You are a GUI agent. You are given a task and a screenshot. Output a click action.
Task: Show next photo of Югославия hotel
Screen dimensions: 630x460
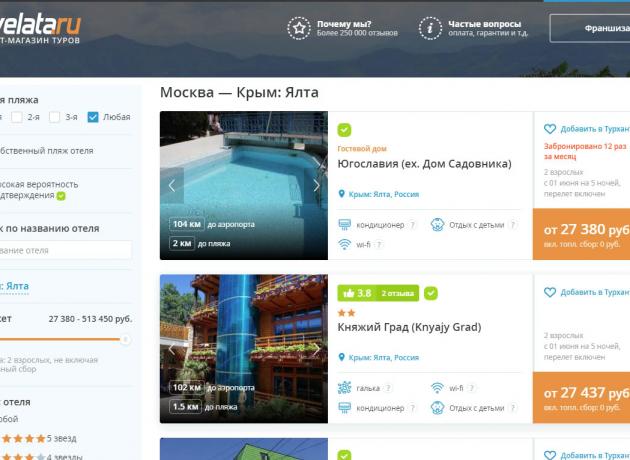[x=317, y=186]
